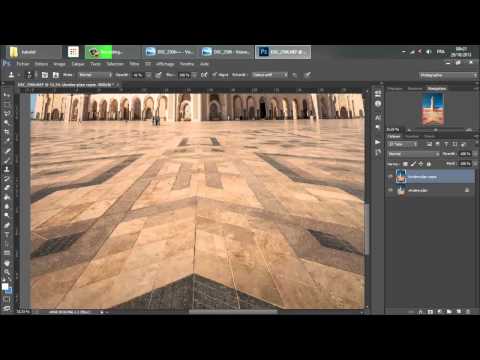
Task: Click the lock transparent pixels button
Action: point(405,164)
